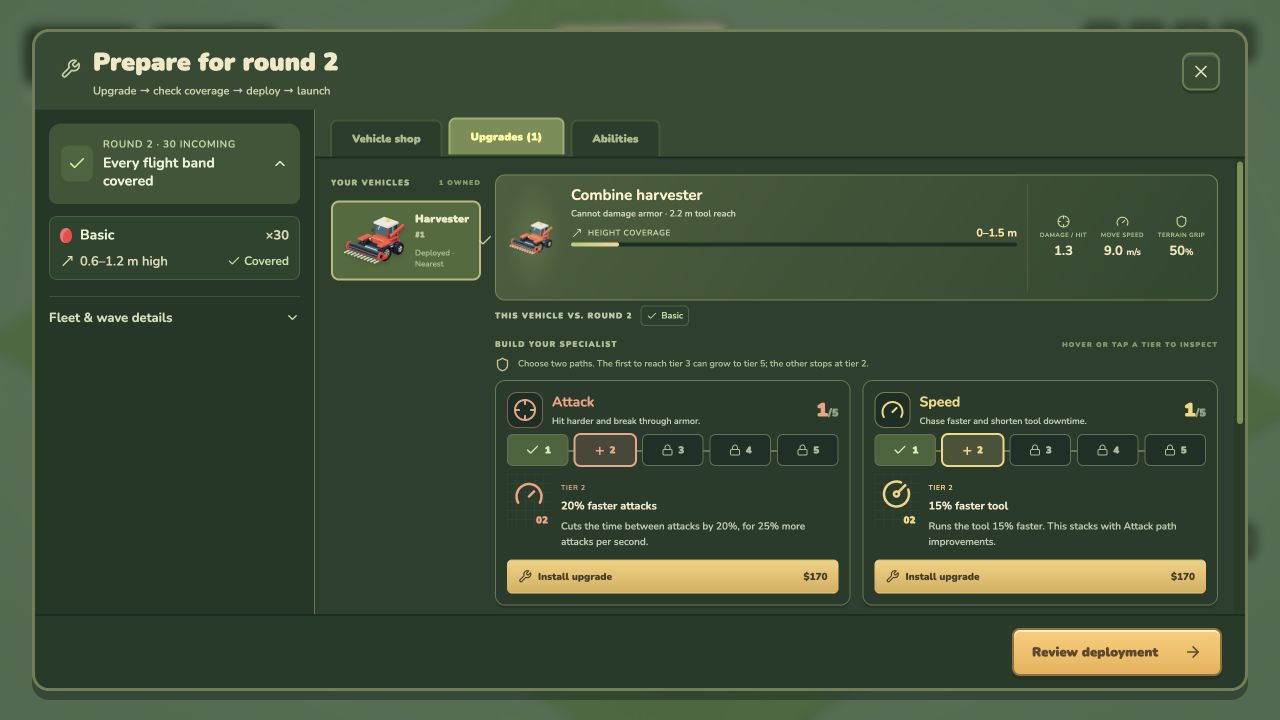Collapse the Every flight band covered panel
1280x720 pixels.
tap(280, 164)
